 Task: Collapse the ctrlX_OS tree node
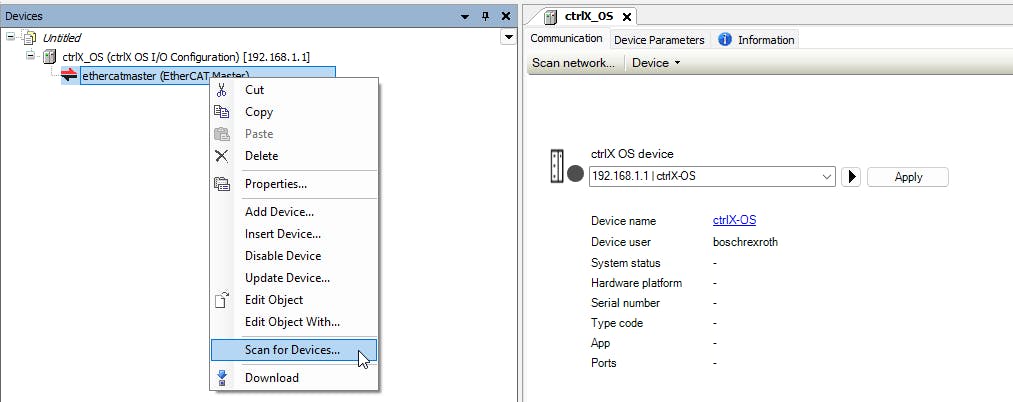30,56
